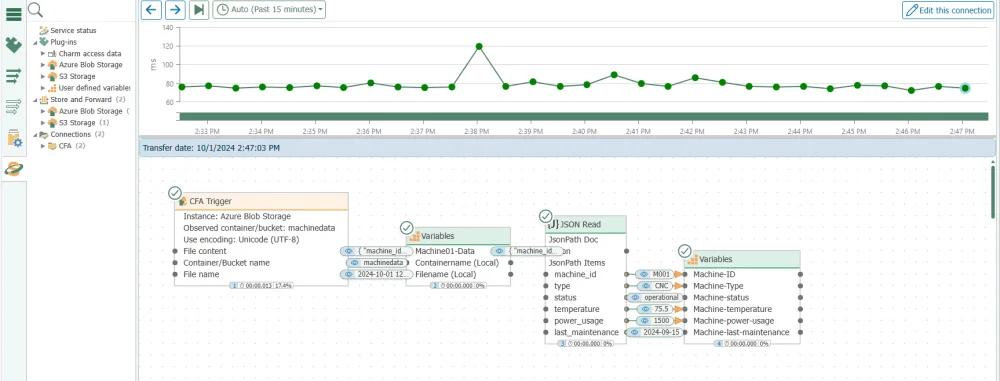The image size is (1000, 381).
Task: Click the Store and Forward tree icon
Action: point(44,100)
